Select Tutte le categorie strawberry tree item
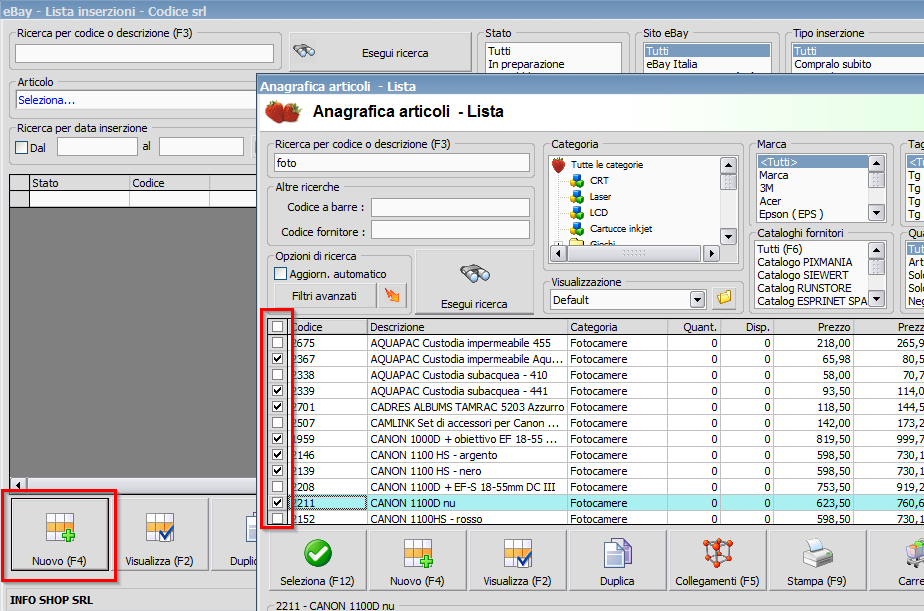This screenshot has height=611, width=924. pos(606,165)
